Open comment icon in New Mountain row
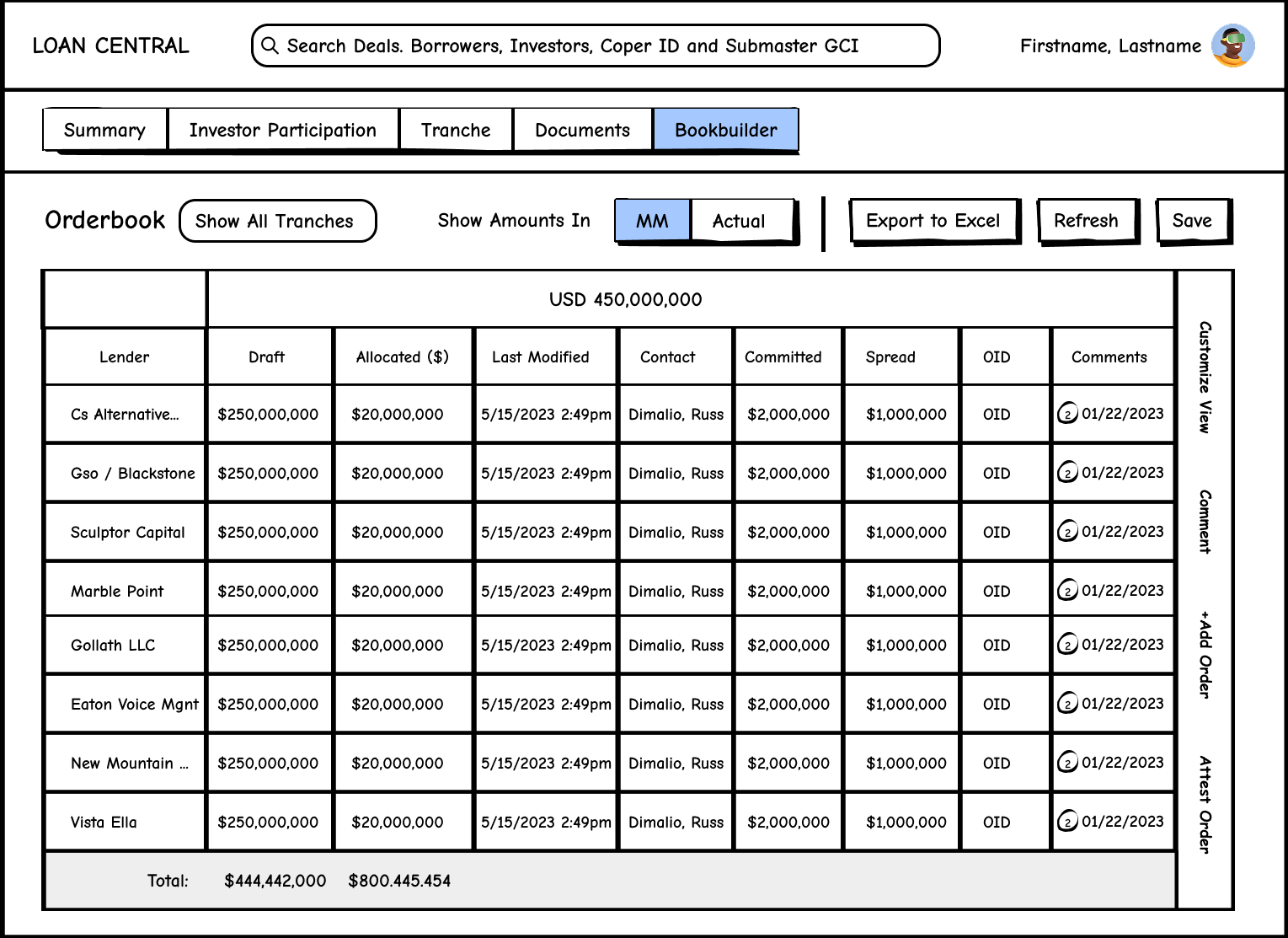Image resolution: width=1288 pixels, height=938 pixels. [x=1067, y=763]
